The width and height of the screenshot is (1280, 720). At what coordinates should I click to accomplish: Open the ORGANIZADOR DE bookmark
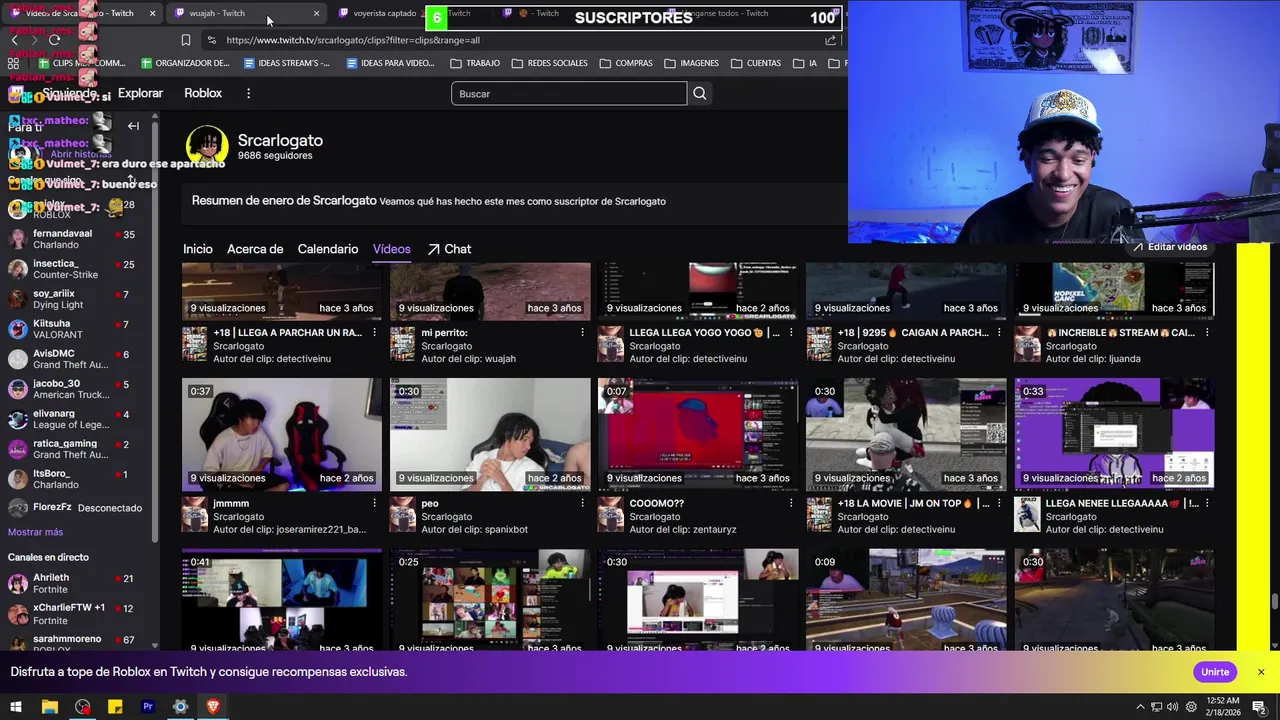(x=185, y=63)
